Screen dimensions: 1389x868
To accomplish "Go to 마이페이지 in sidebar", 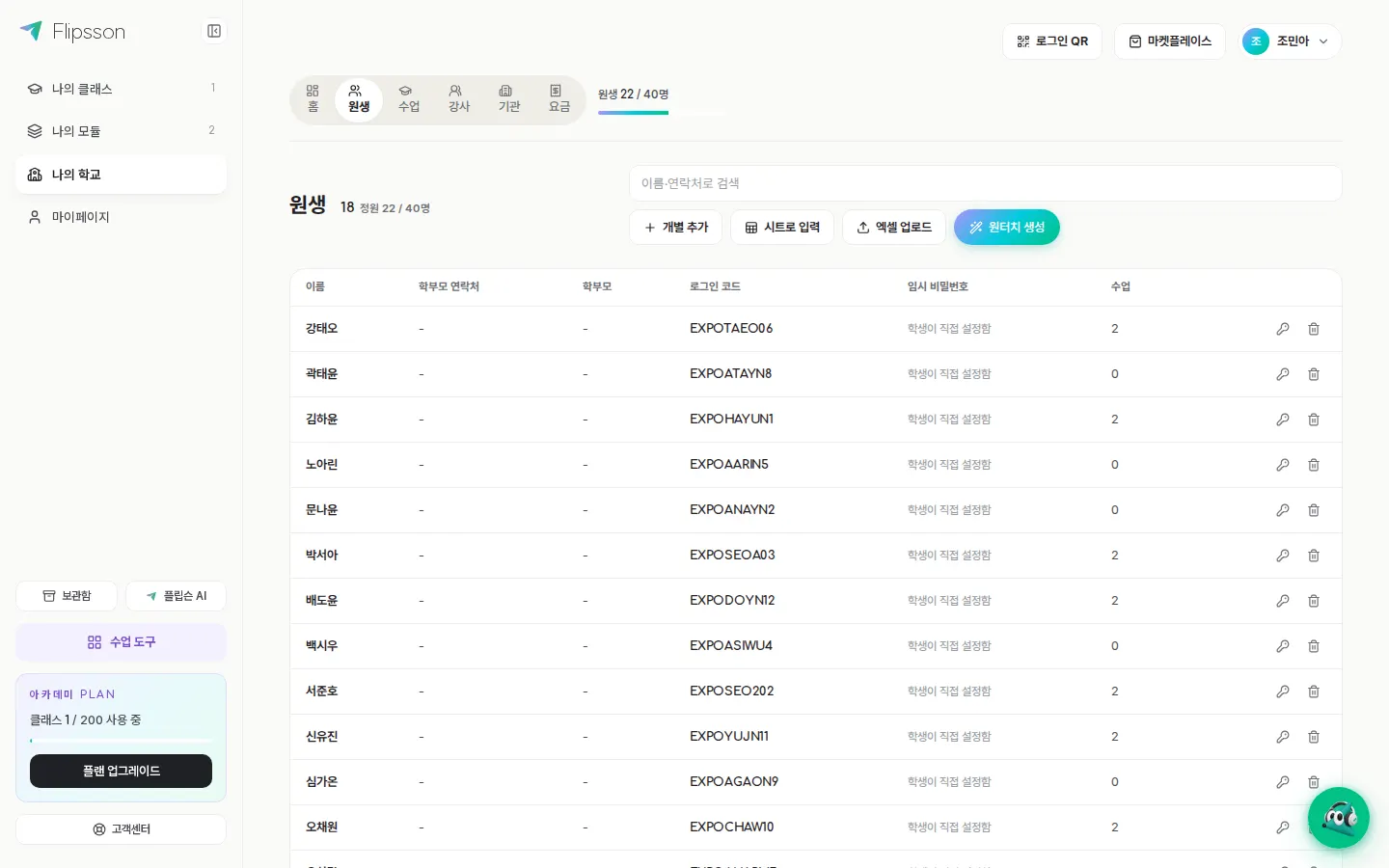I will click(122, 217).
